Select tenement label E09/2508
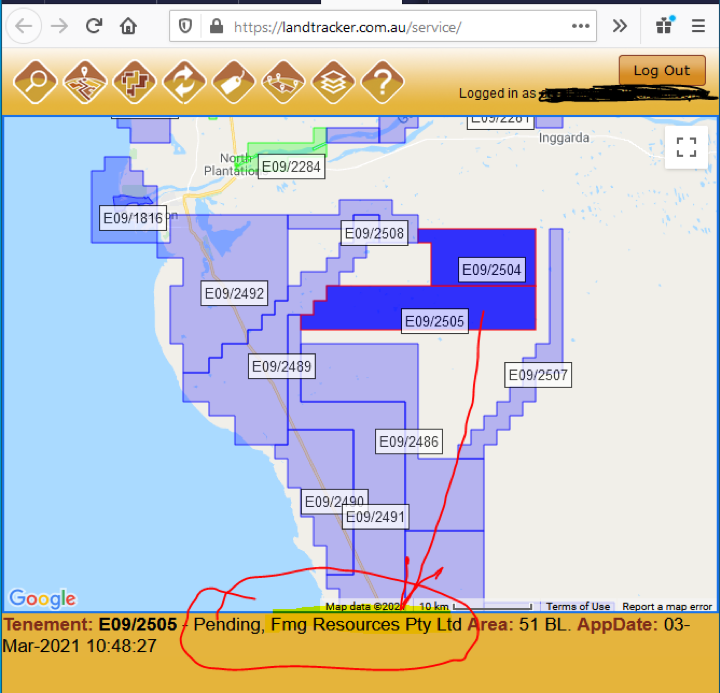Viewport: 720px width, 693px height. [374, 233]
